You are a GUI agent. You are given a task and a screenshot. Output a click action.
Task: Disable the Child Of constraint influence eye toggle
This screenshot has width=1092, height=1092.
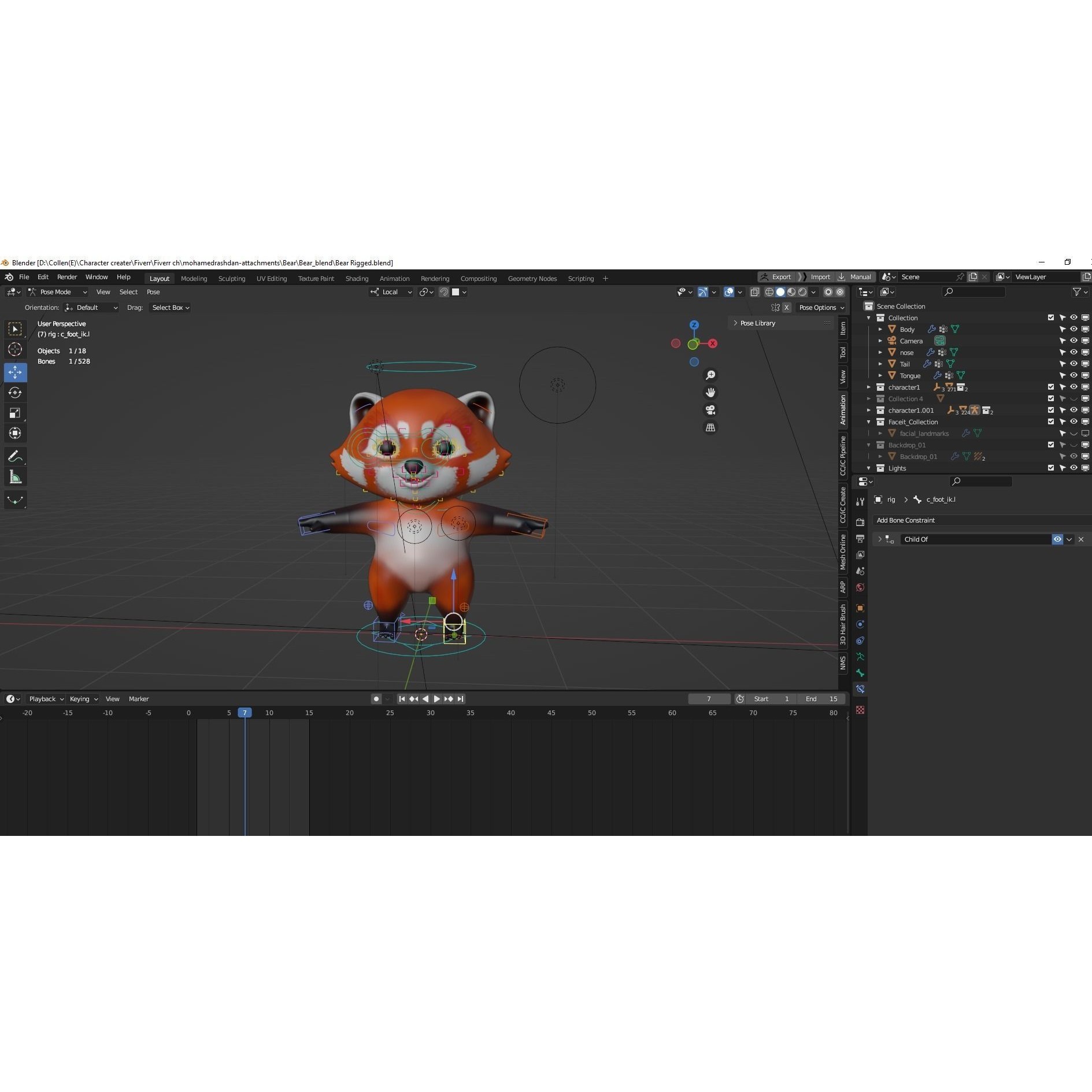[x=1057, y=539]
